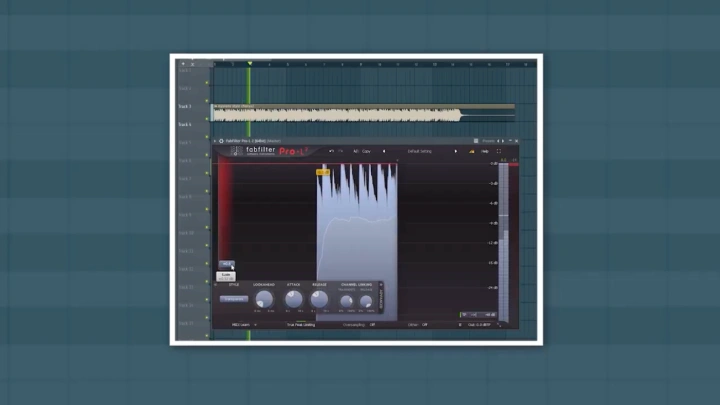The width and height of the screenshot is (720, 405).
Task: Mute Track 6 with its green dot
Action: click(207, 173)
